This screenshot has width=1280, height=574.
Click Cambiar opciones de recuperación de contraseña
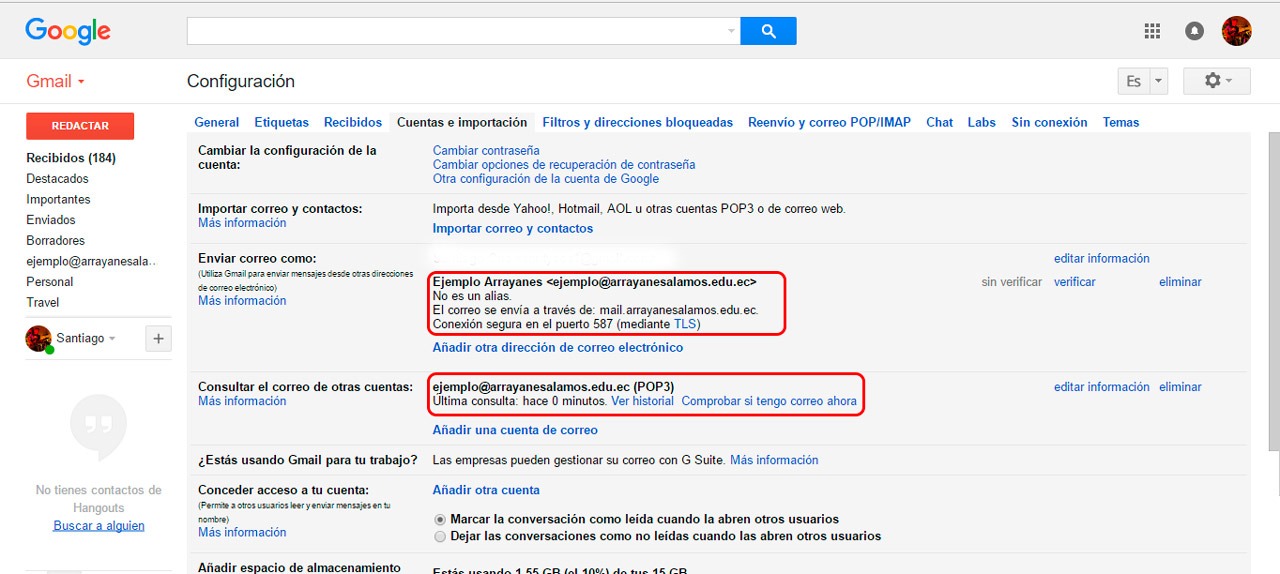coord(564,165)
